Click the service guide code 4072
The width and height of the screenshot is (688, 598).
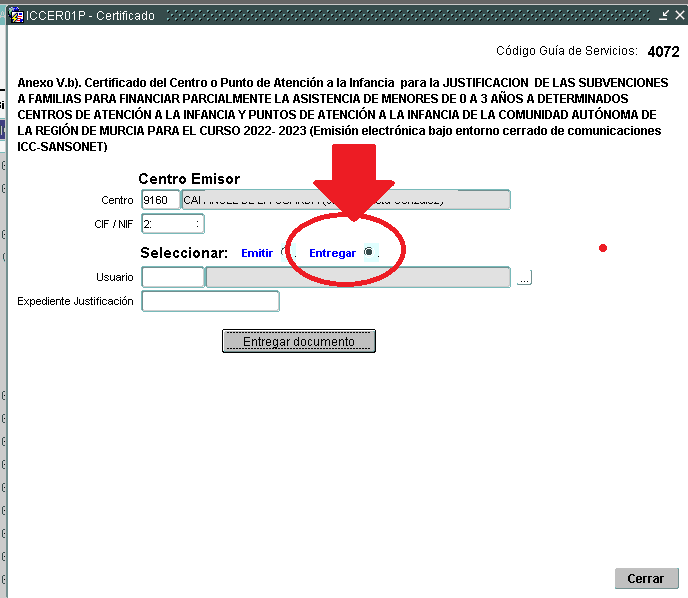coord(663,51)
